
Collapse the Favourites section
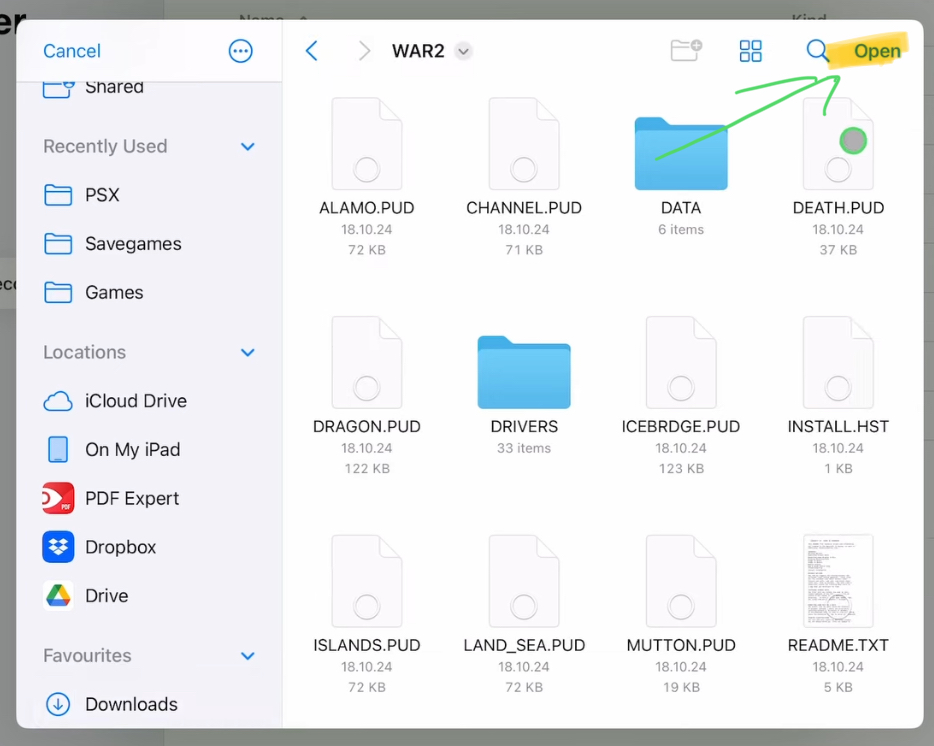(x=248, y=655)
